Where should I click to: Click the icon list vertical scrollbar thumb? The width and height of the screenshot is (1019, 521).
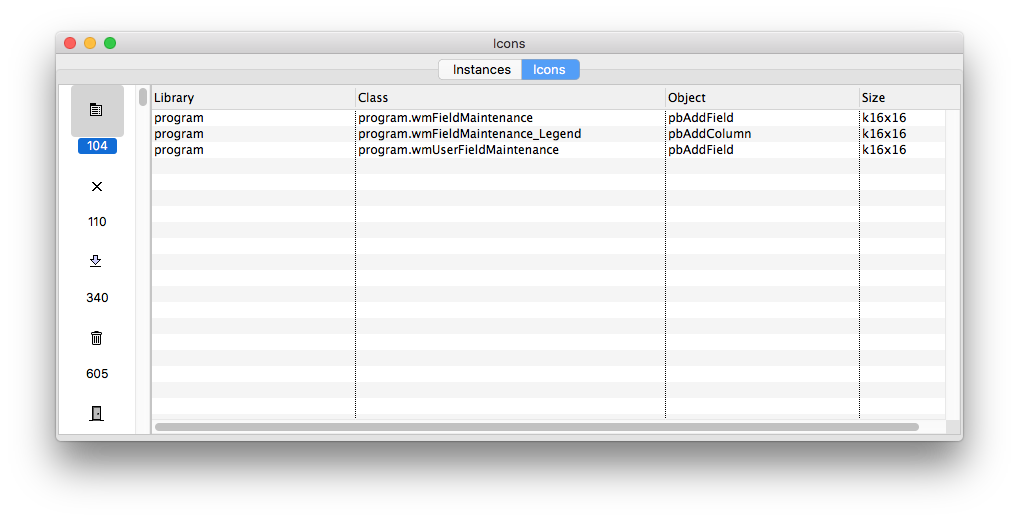143,97
